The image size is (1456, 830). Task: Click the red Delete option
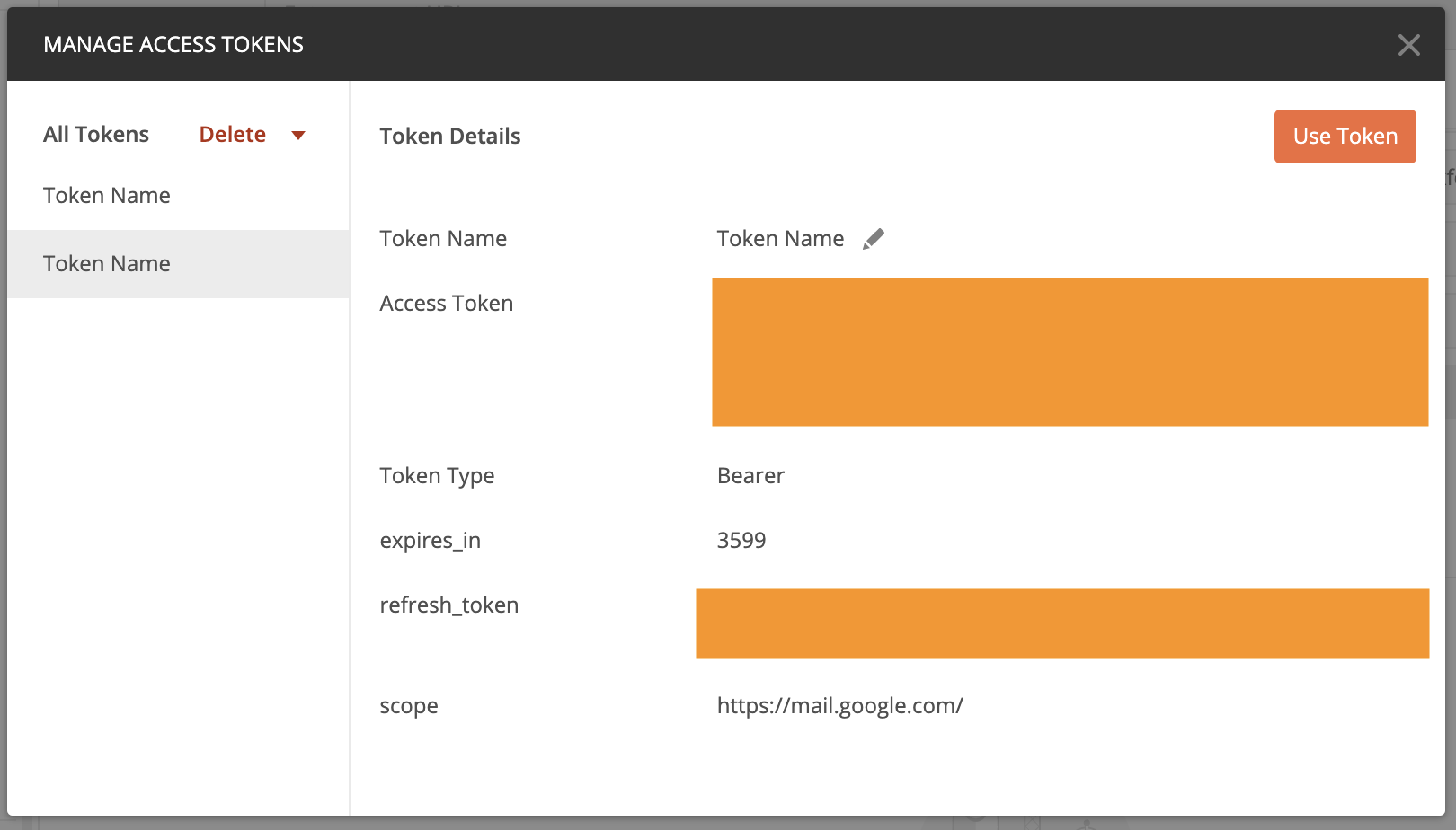tap(232, 135)
